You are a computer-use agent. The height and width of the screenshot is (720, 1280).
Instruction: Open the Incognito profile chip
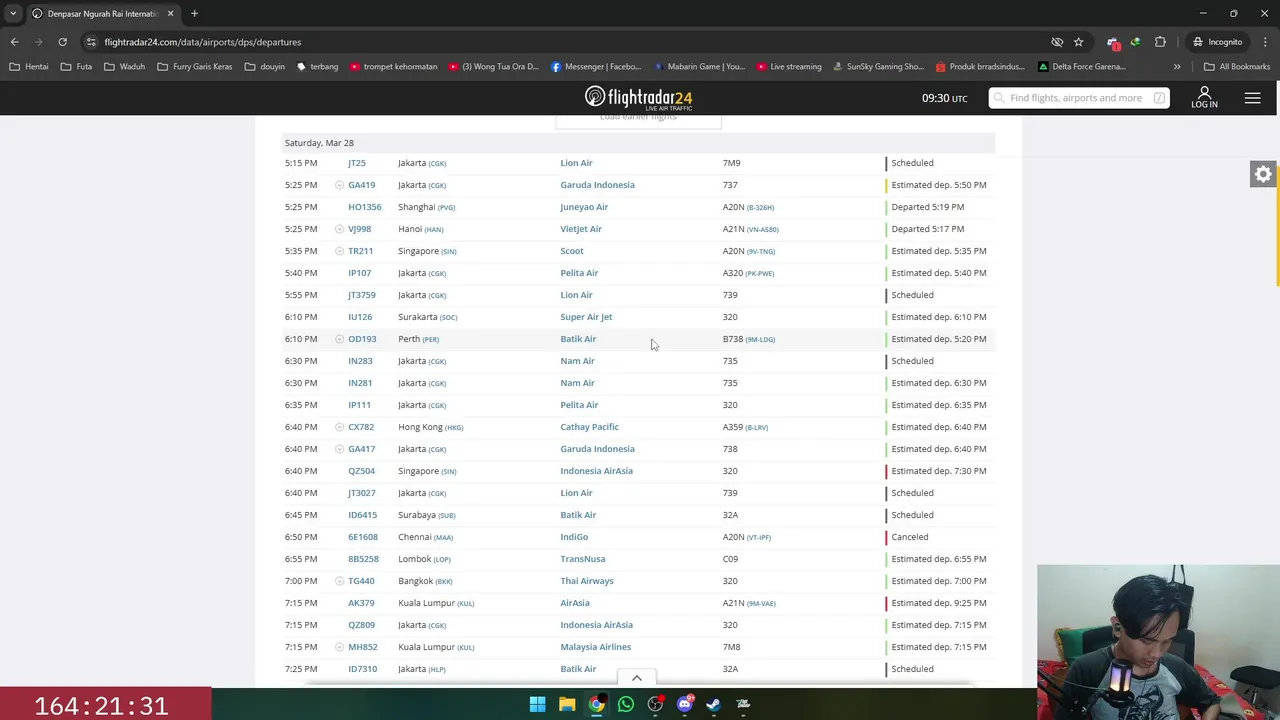(x=1217, y=42)
